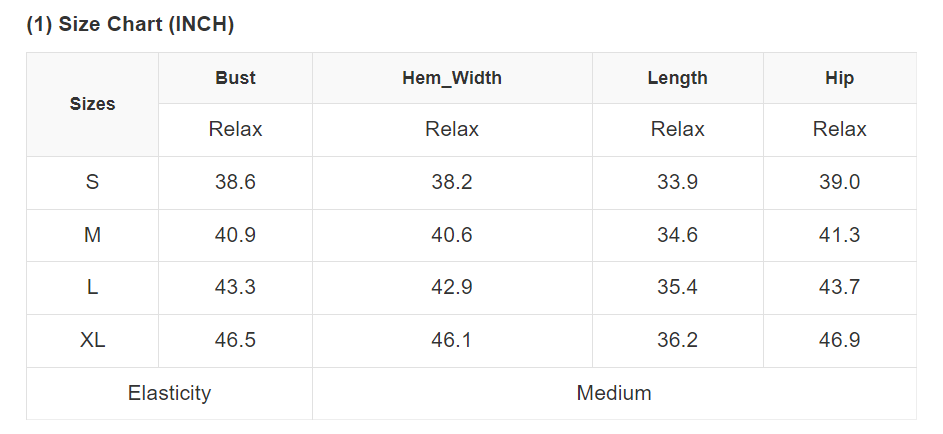Click the L size row label
This screenshot has height=434, width=943.
(92, 287)
